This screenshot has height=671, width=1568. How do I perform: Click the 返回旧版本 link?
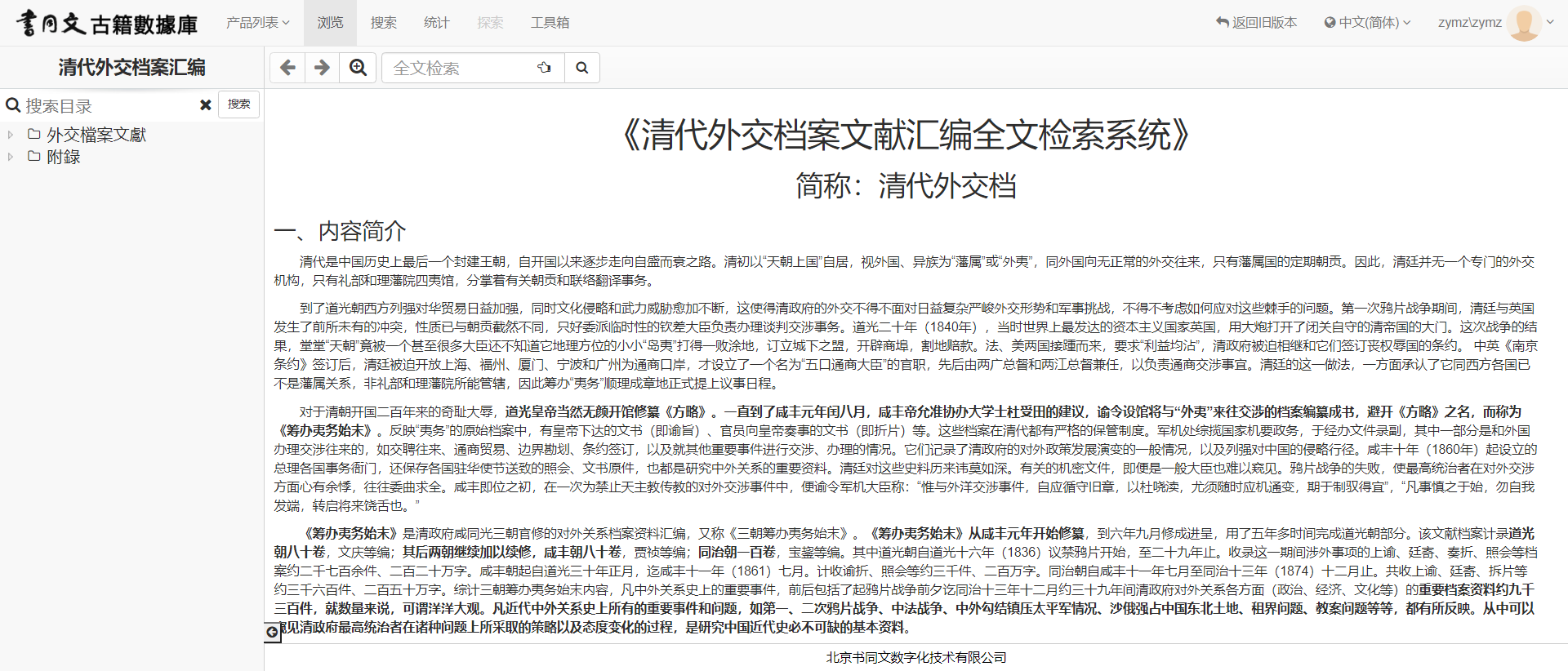coord(1256,23)
